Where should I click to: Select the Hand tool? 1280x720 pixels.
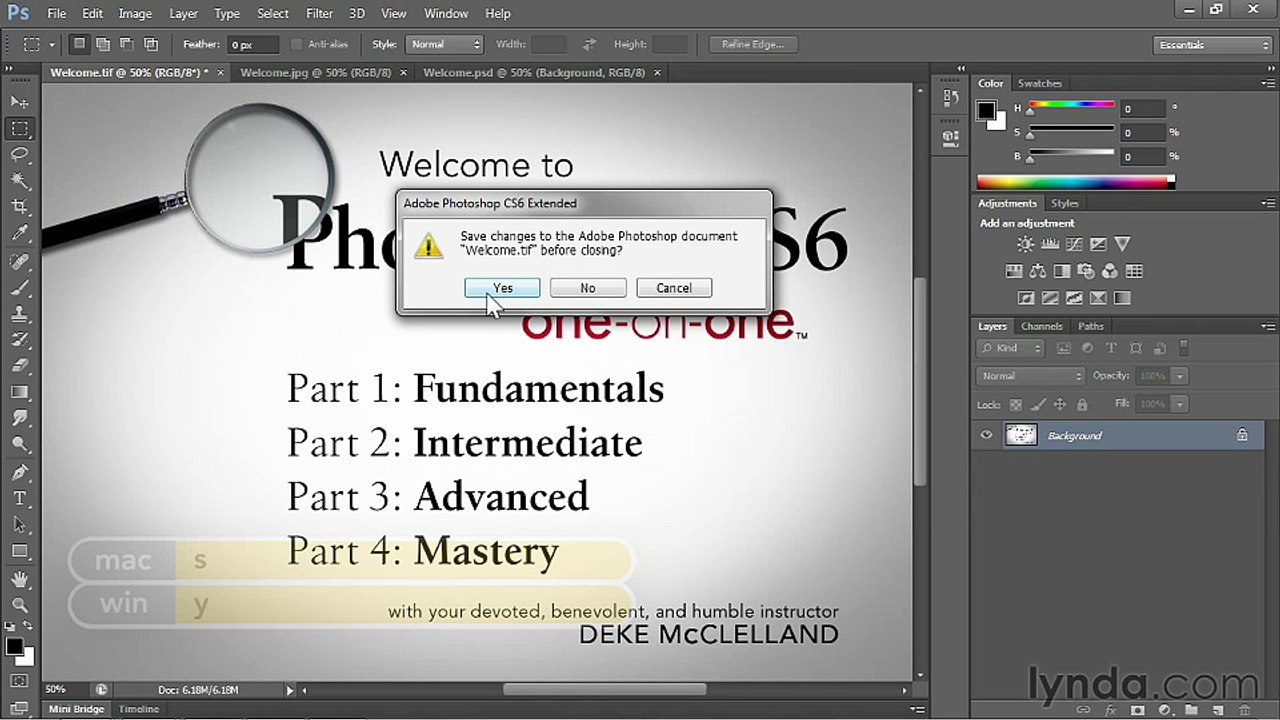[19, 580]
